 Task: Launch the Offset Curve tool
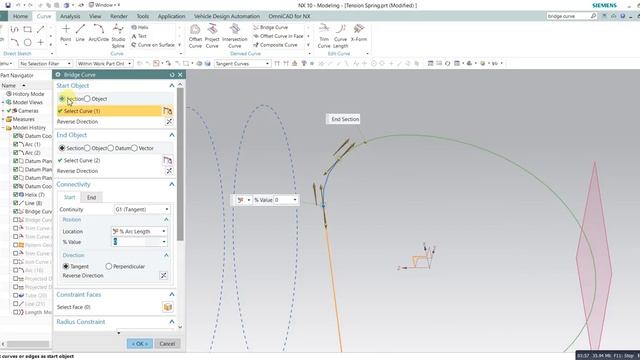pos(195,36)
